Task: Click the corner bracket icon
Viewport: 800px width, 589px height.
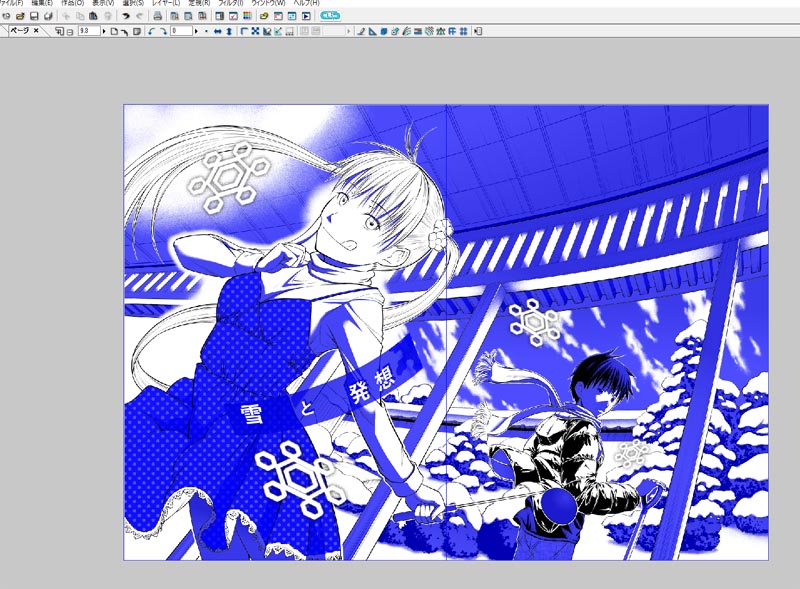Action: (244, 31)
